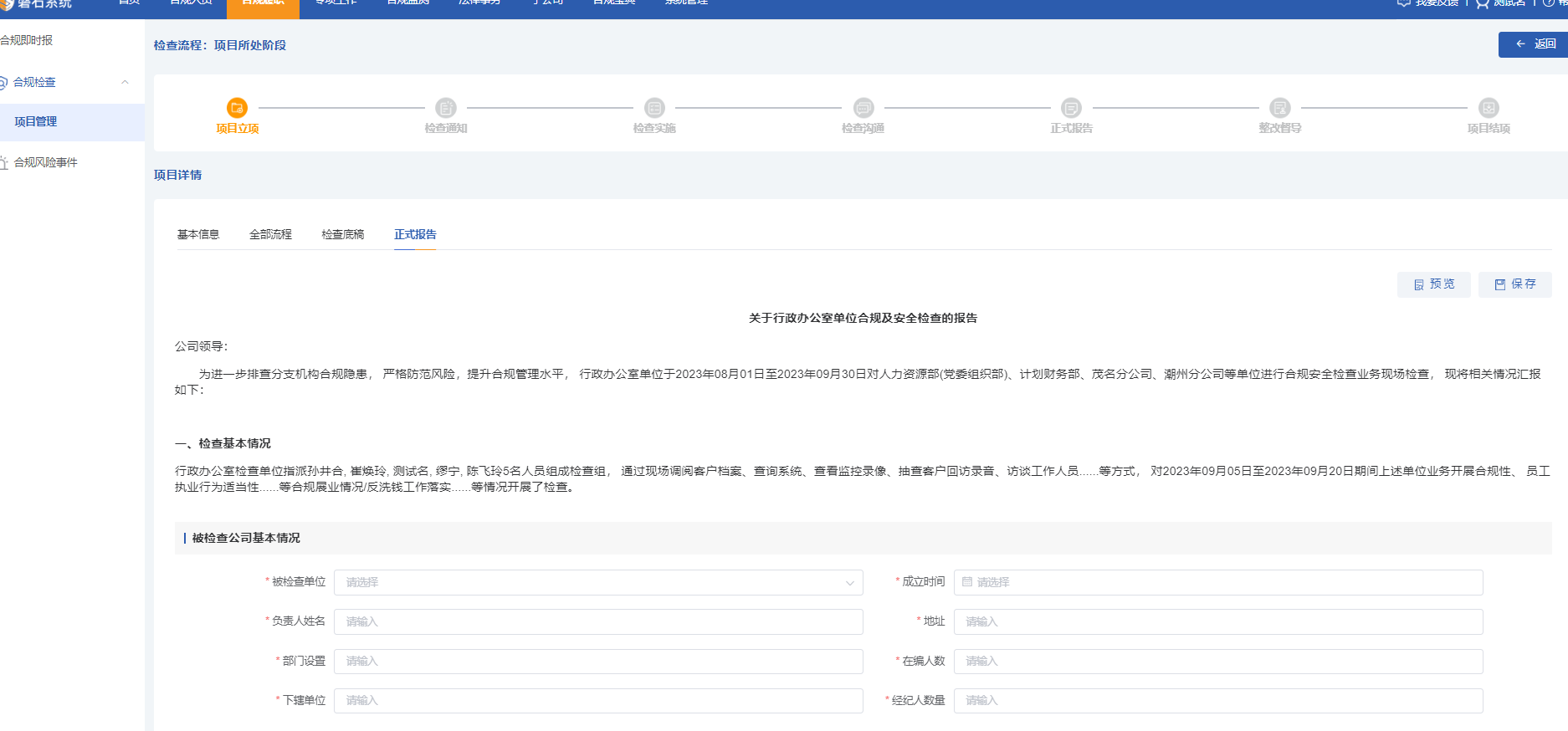This screenshot has width=1568, height=731.
Task: Open the 被检查单位 dropdown
Action: (x=598, y=582)
